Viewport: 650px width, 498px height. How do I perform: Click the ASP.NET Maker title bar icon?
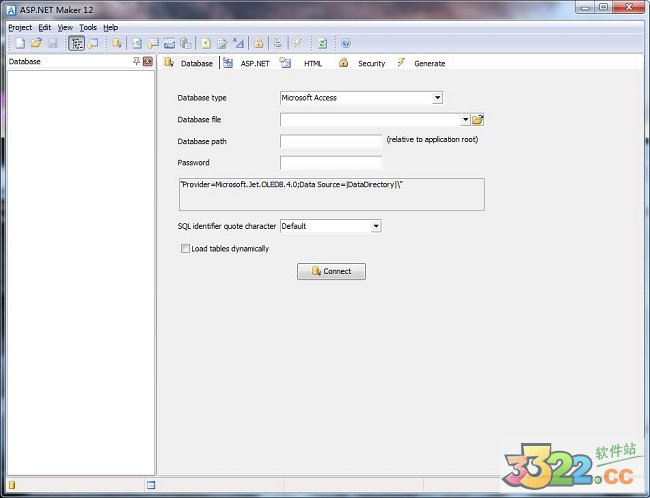click(11, 10)
